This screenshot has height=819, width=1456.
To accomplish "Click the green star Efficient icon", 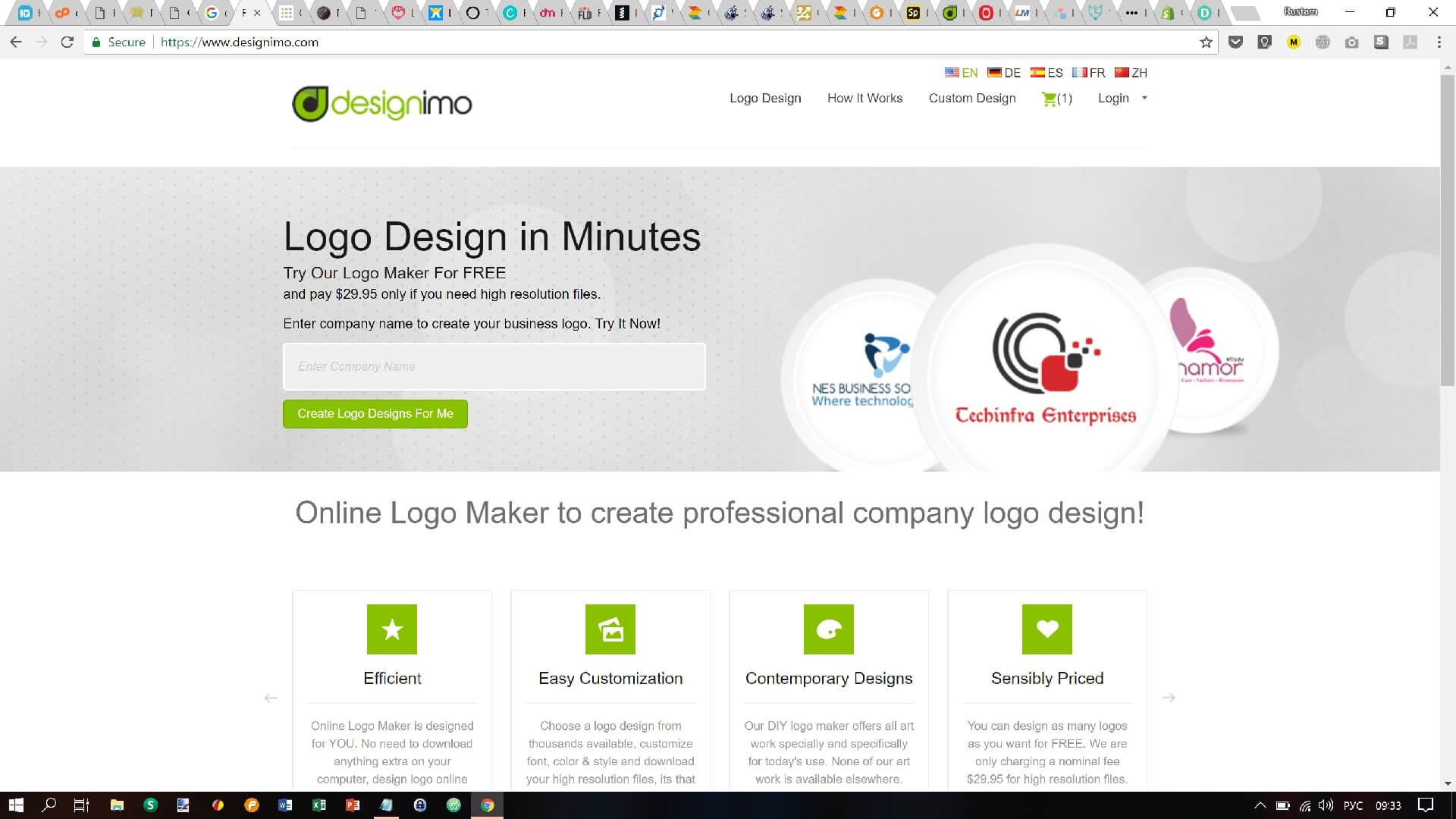I will (x=392, y=629).
